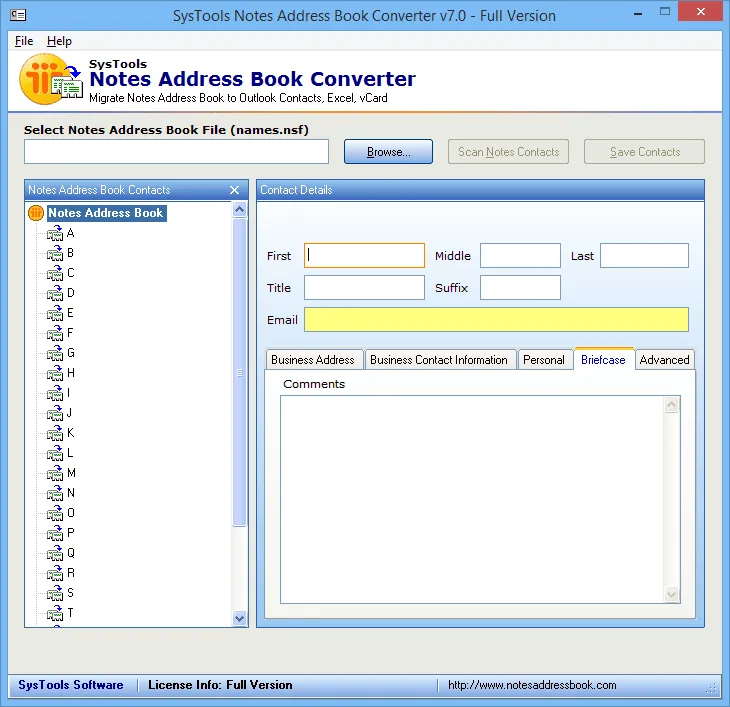Click the Browse button

point(388,152)
